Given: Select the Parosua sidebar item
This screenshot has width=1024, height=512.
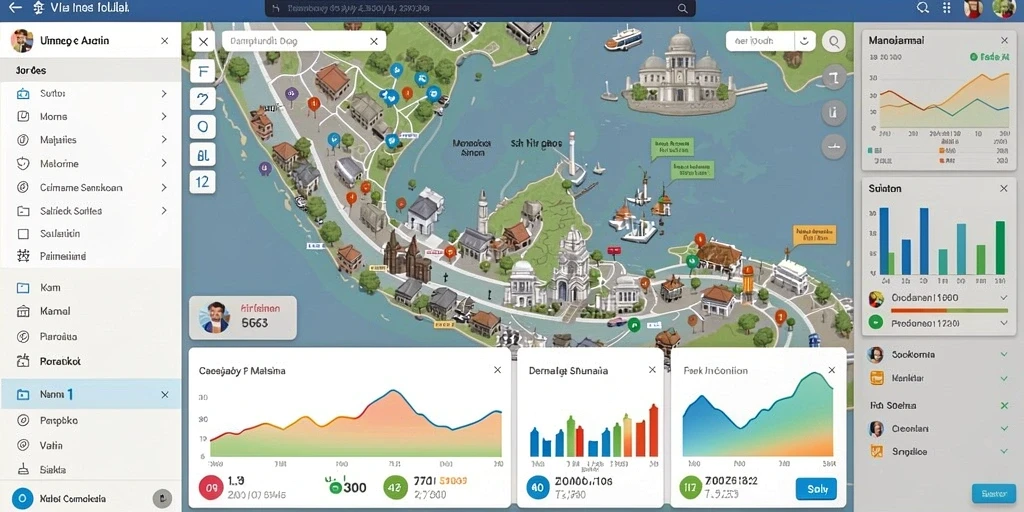Looking at the screenshot, I should pos(91,336).
